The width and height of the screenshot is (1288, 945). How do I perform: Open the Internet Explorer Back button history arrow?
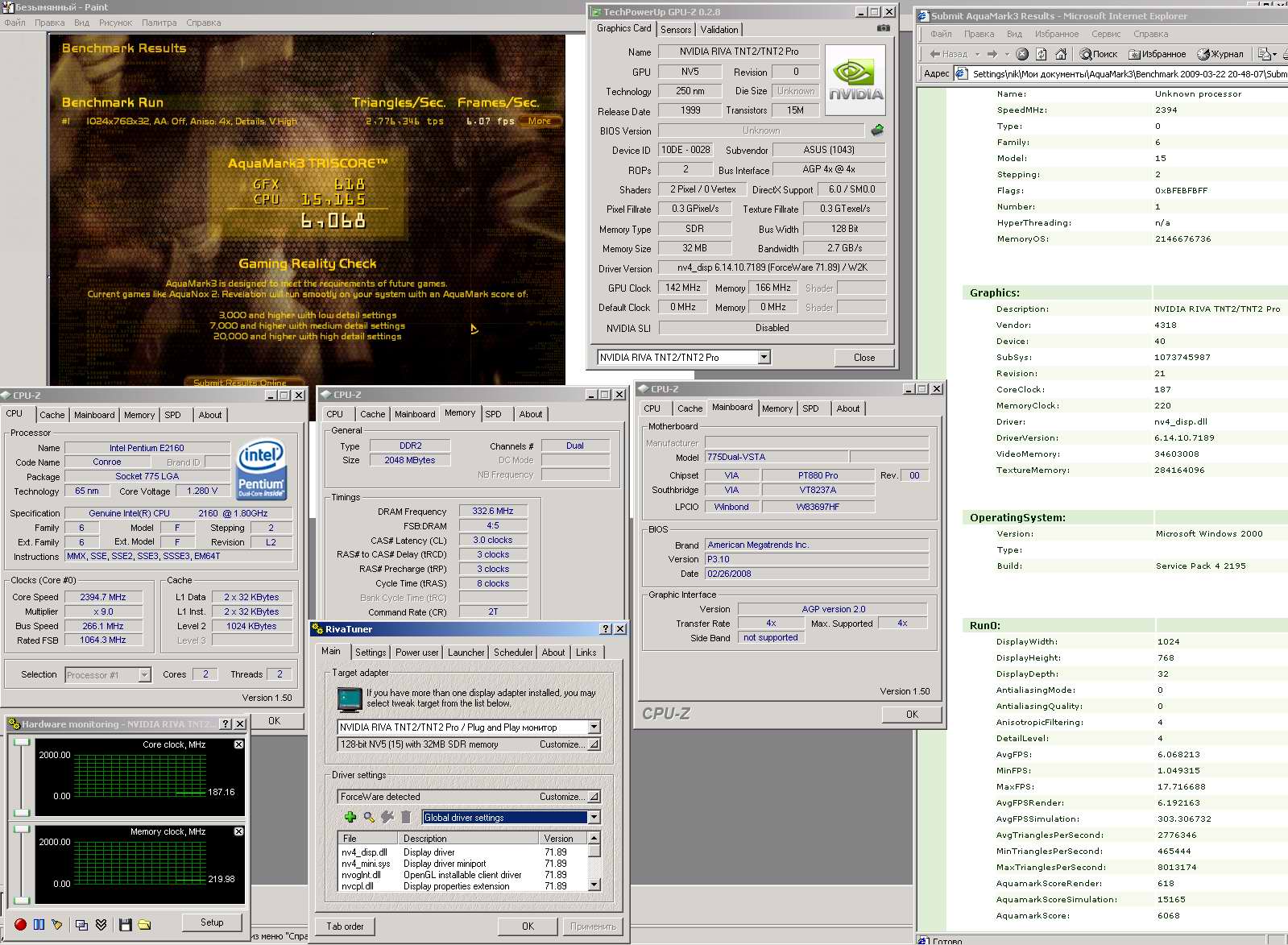pyautogui.click(x=977, y=54)
